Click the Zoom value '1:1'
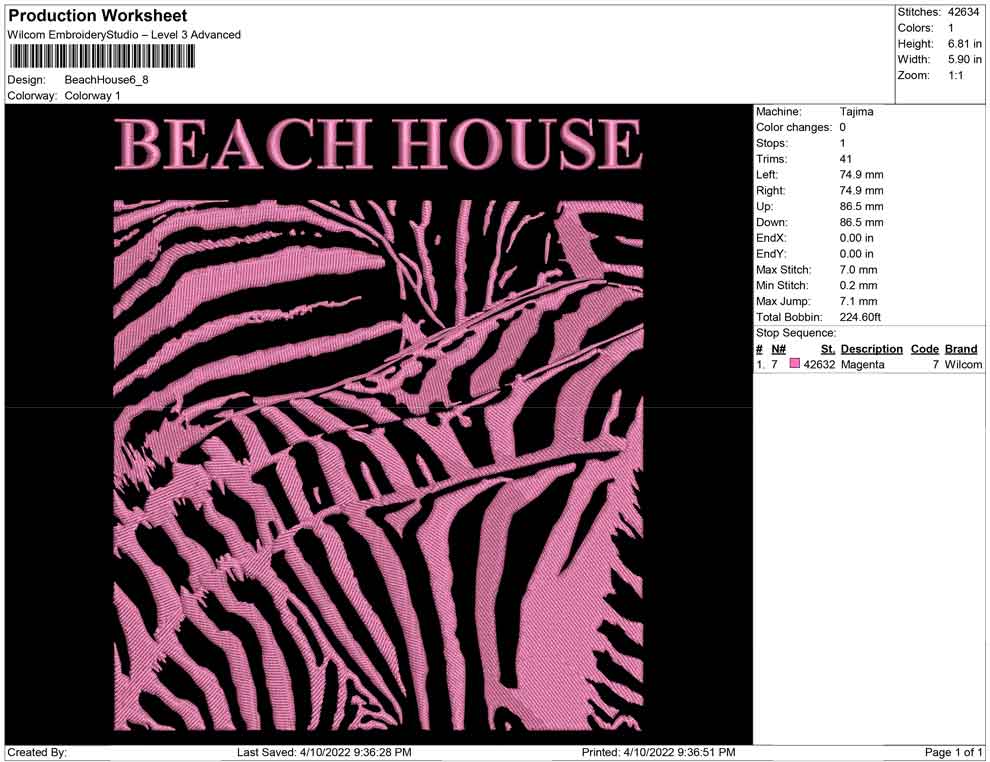 [955, 75]
